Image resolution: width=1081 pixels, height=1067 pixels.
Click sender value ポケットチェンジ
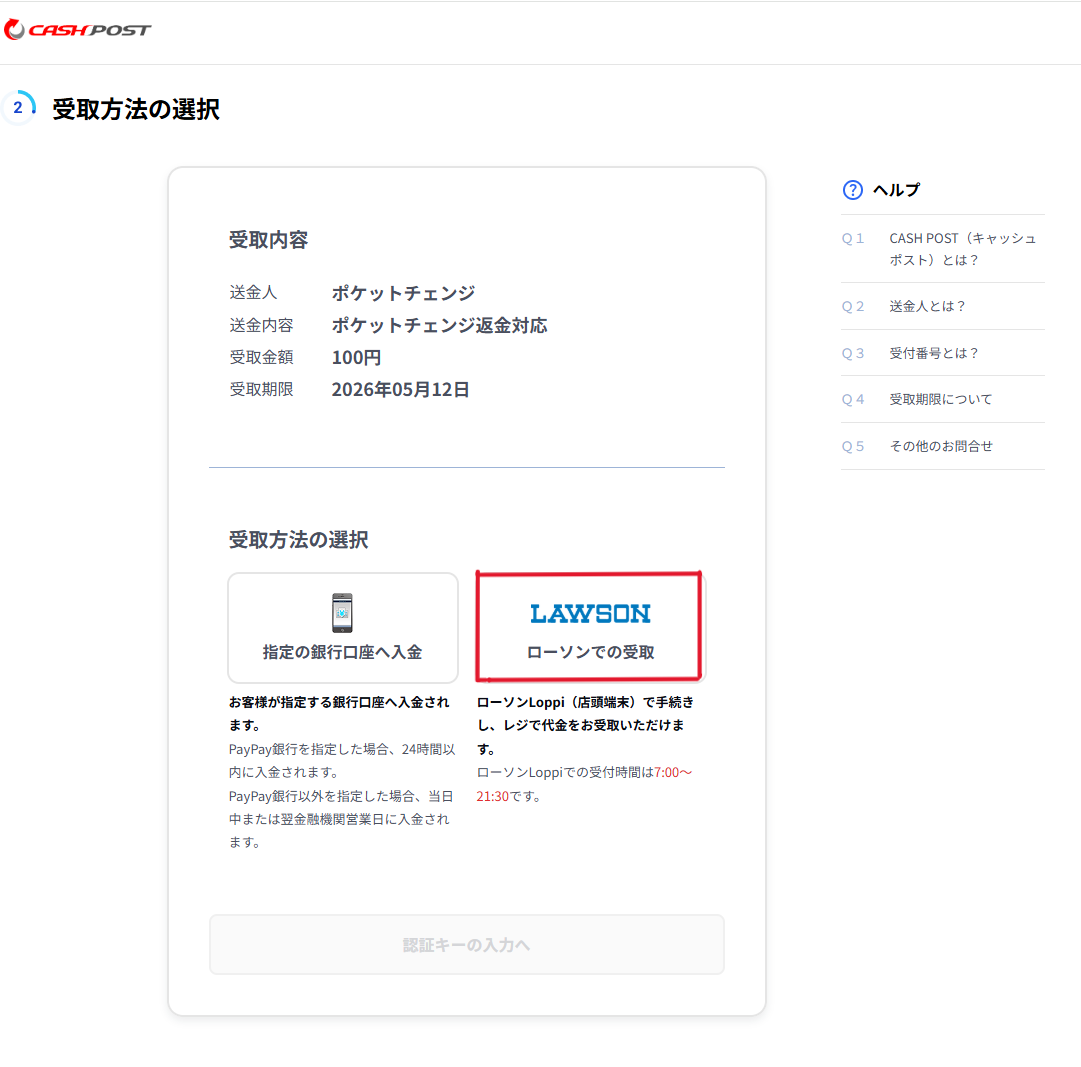pos(403,293)
